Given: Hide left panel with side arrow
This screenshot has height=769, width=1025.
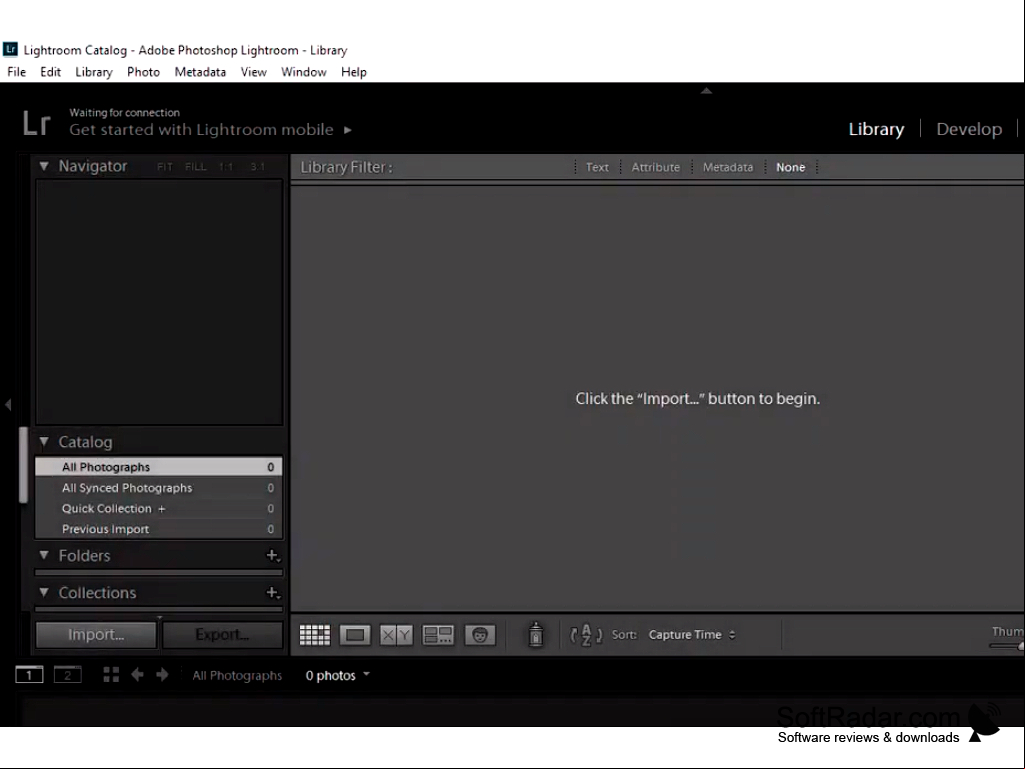Looking at the screenshot, I should click(8, 405).
